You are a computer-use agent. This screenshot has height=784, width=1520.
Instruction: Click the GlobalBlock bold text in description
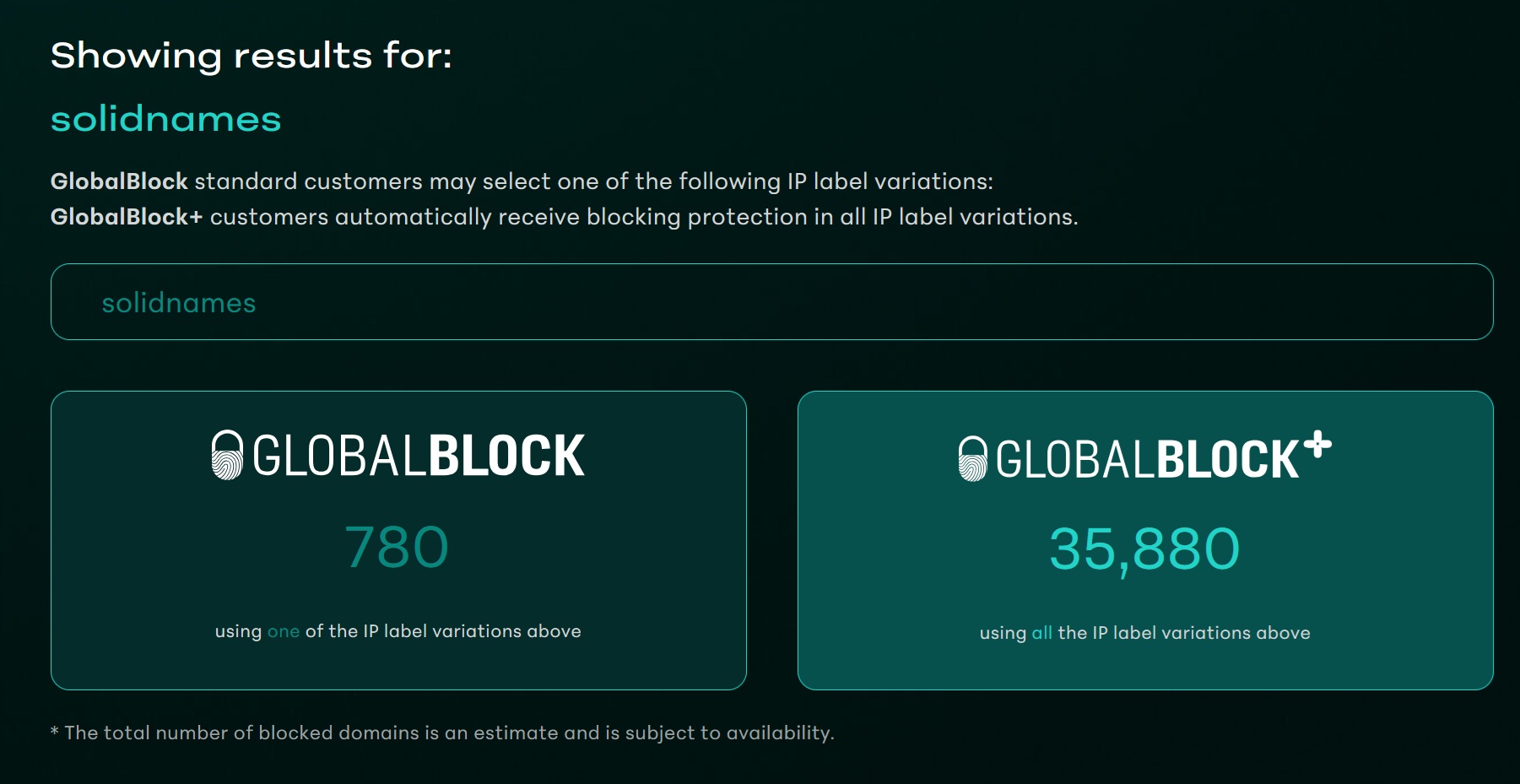119,180
